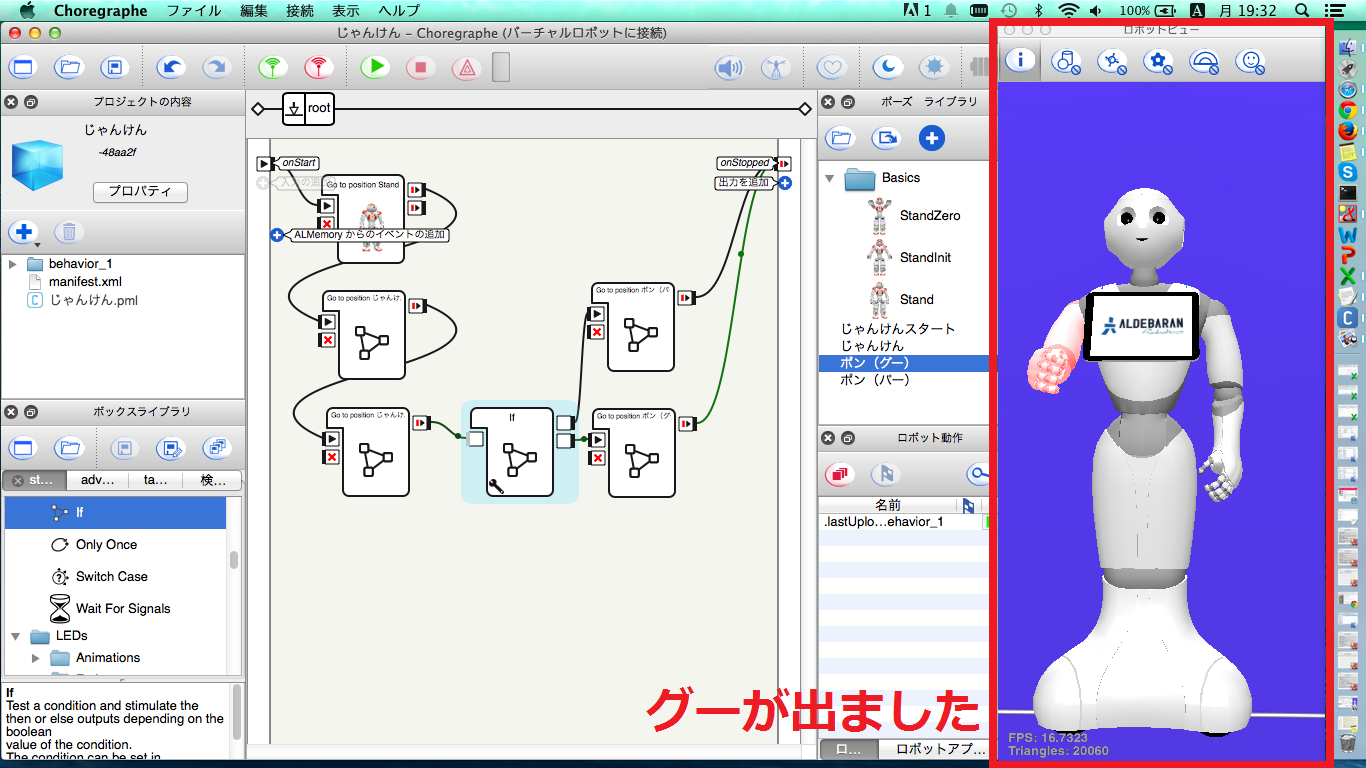Click the info icon in Robot View
This screenshot has height=768, width=1366.
(1020, 60)
